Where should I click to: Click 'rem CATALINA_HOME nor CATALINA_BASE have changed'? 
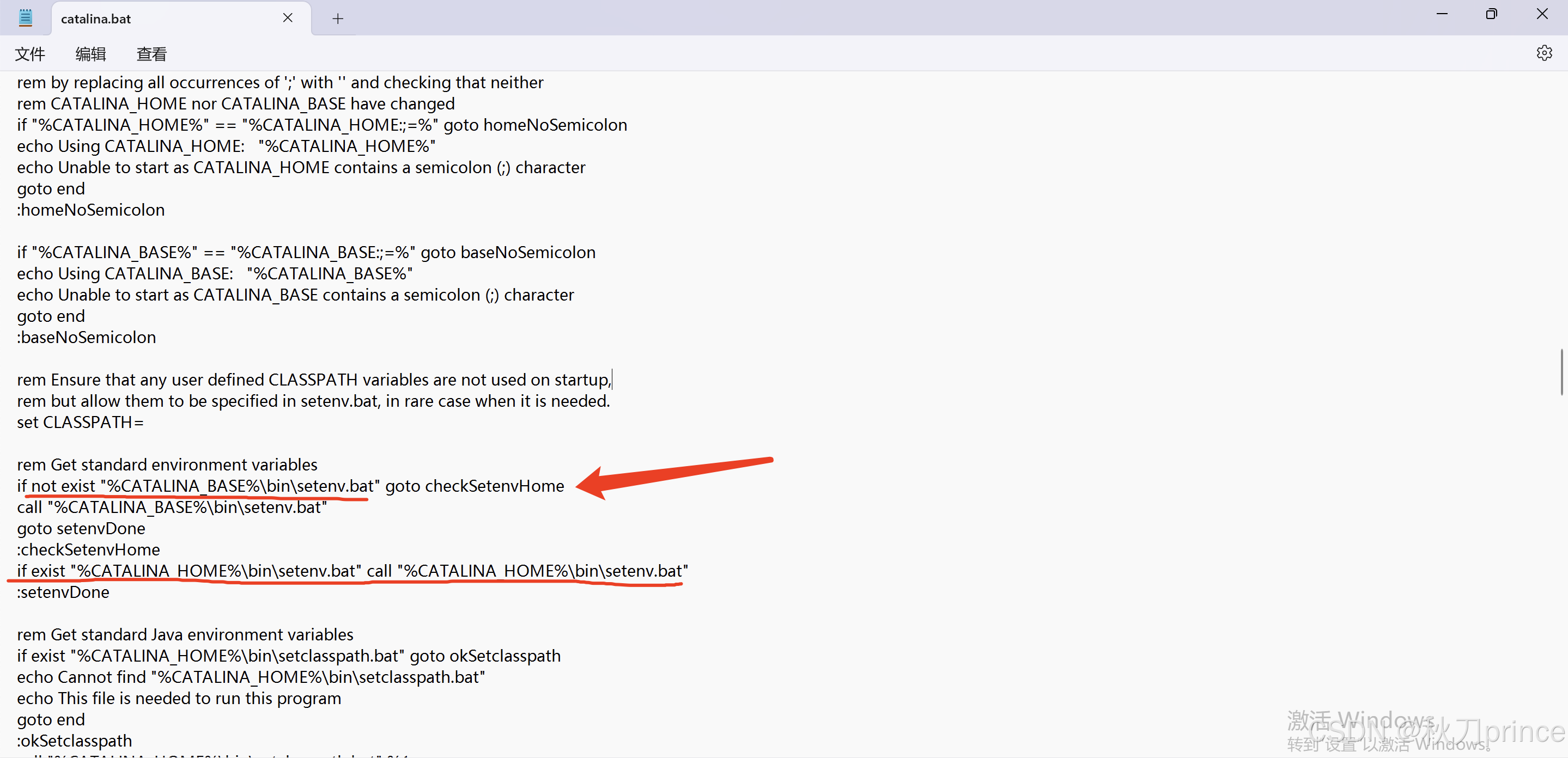(236, 104)
